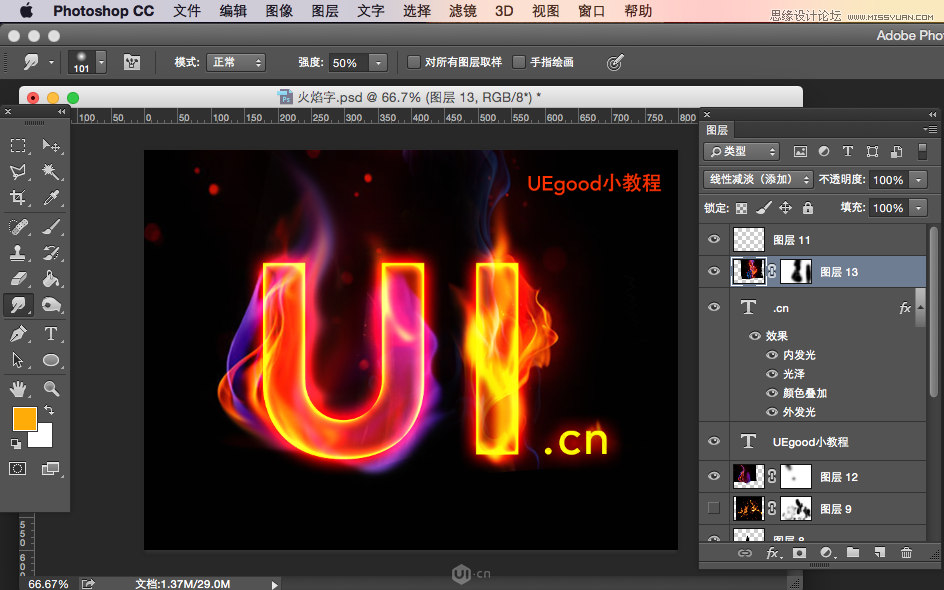The width and height of the screenshot is (944, 590).
Task: Filter layers by text type
Action: [848, 151]
